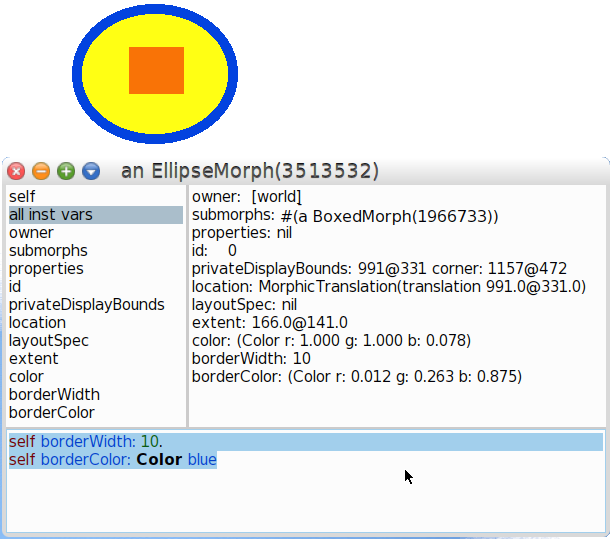612x539 pixels.
Task: Select 'self' in the inspector list
Action: pos(22,197)
